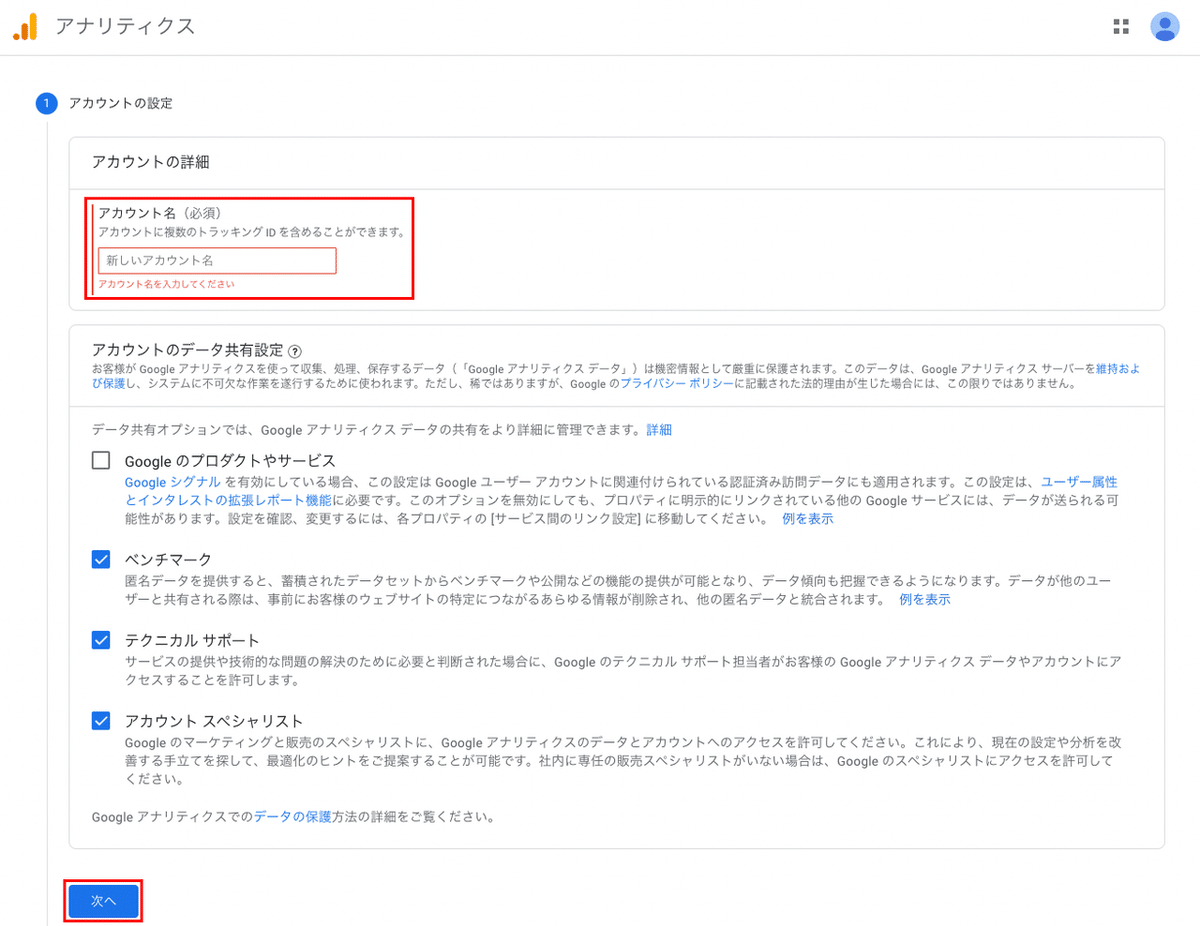Screen dimensions: 1200x926
Task: Click the アカウント名を入力してください error text
Action: (166, 285)
